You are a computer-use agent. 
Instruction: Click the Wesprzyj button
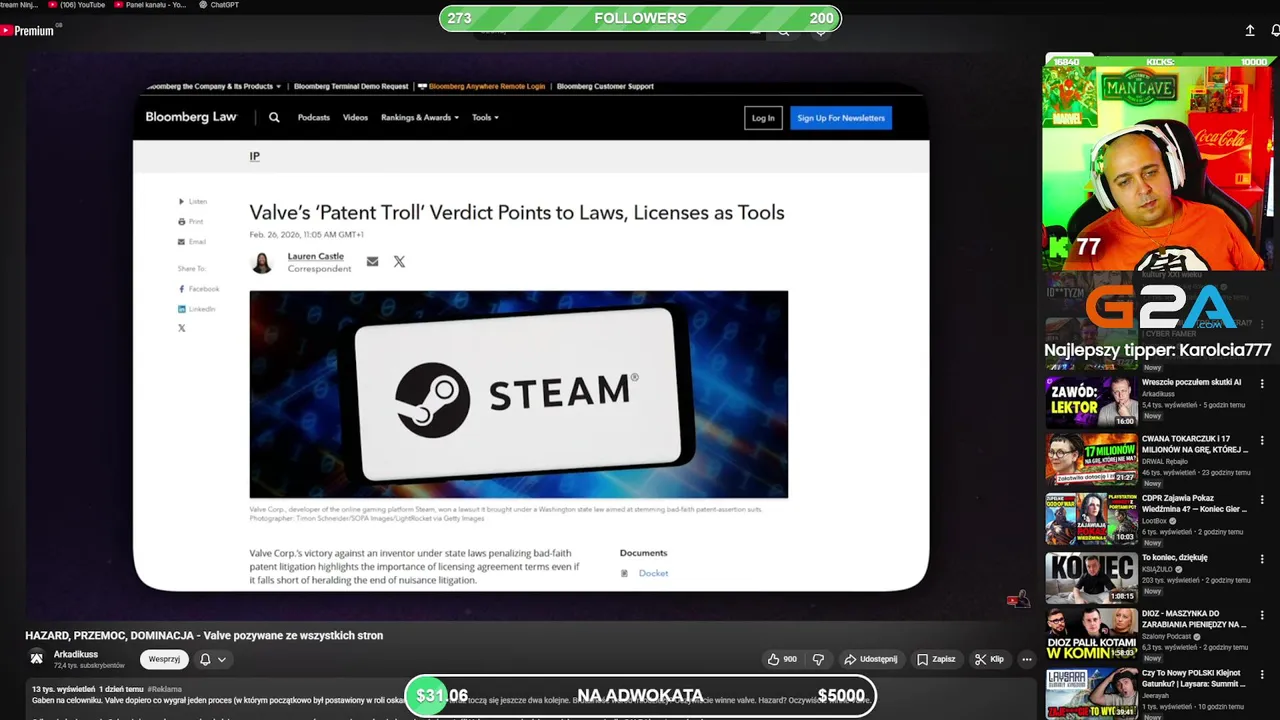point(164,659)
